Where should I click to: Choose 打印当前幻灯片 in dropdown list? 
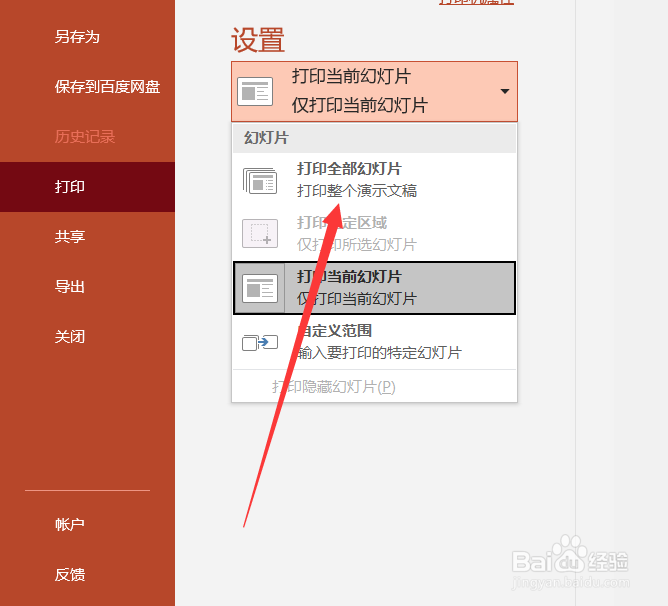375,288
